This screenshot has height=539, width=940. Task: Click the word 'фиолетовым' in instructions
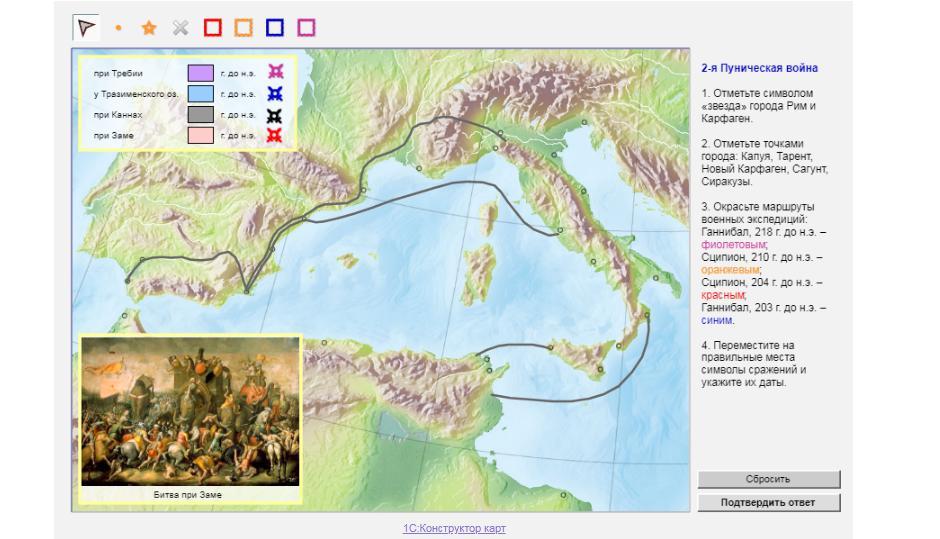tap(734, 245)
